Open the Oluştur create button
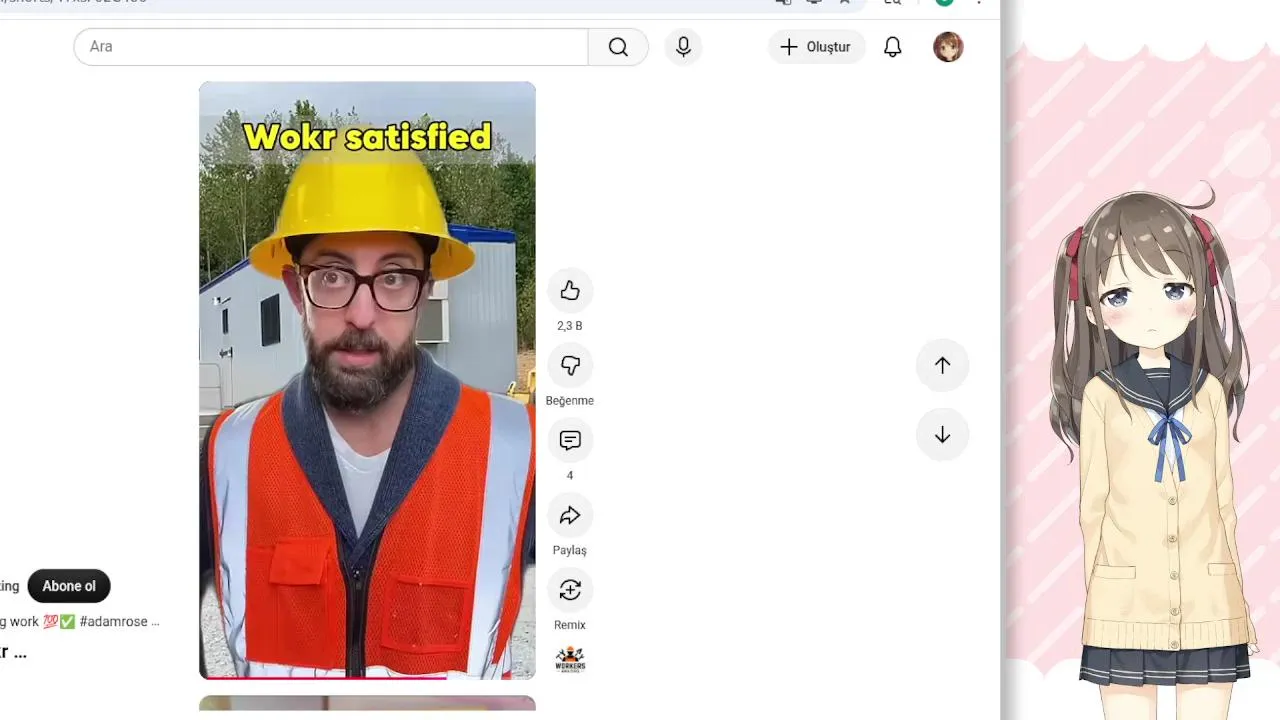 pyautogui.click(x=816, y=47)
